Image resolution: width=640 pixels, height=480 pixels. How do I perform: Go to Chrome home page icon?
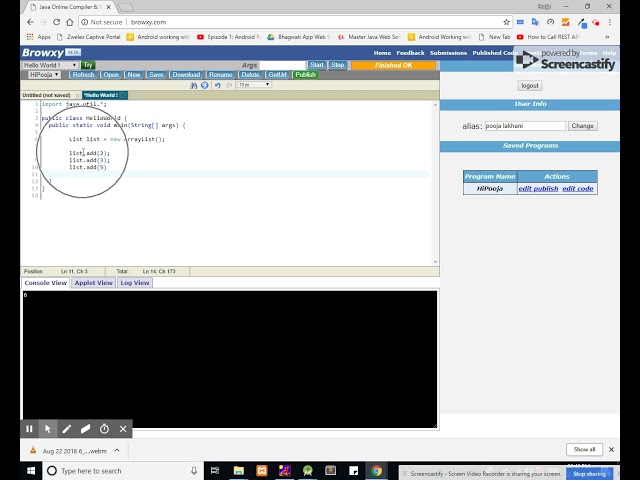click(70, 22)
